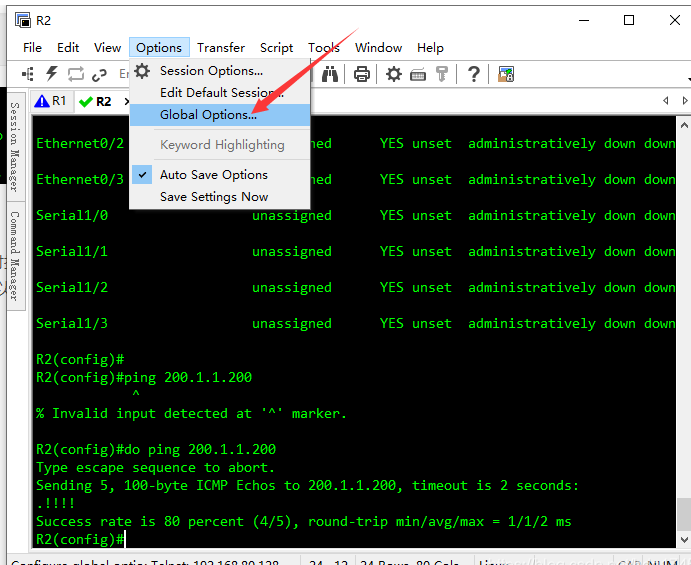The width and height of the screenshot is (691, 565).
Task: Select Session Options... menu entry
Action: pyautogui.click(x=211, y=71)
